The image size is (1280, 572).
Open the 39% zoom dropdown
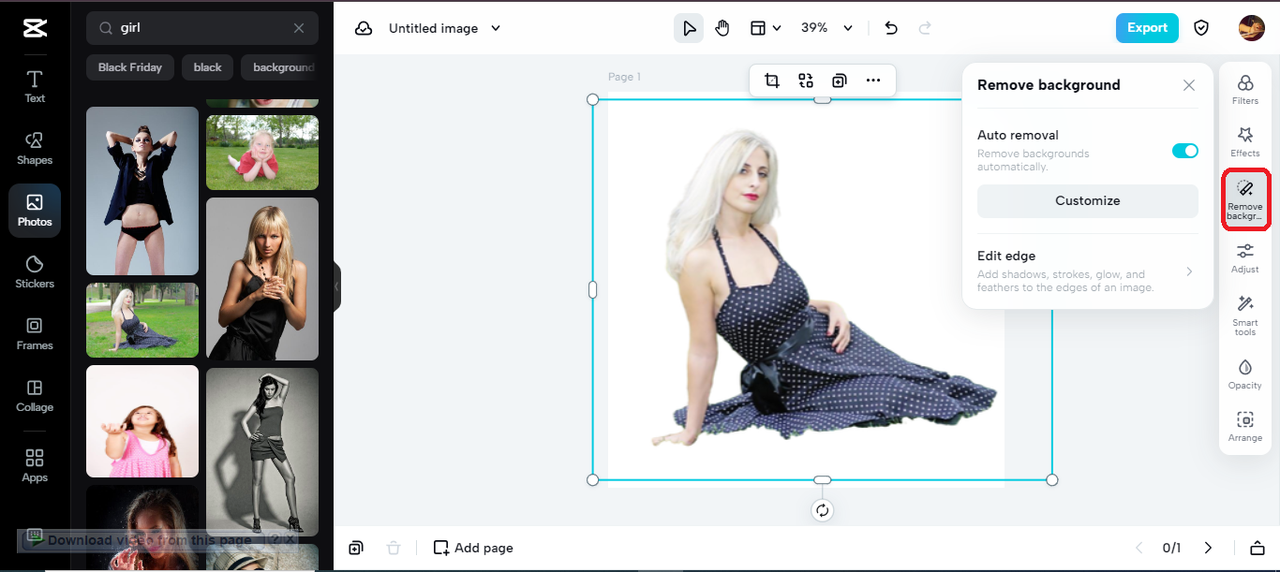coord(827,28)
